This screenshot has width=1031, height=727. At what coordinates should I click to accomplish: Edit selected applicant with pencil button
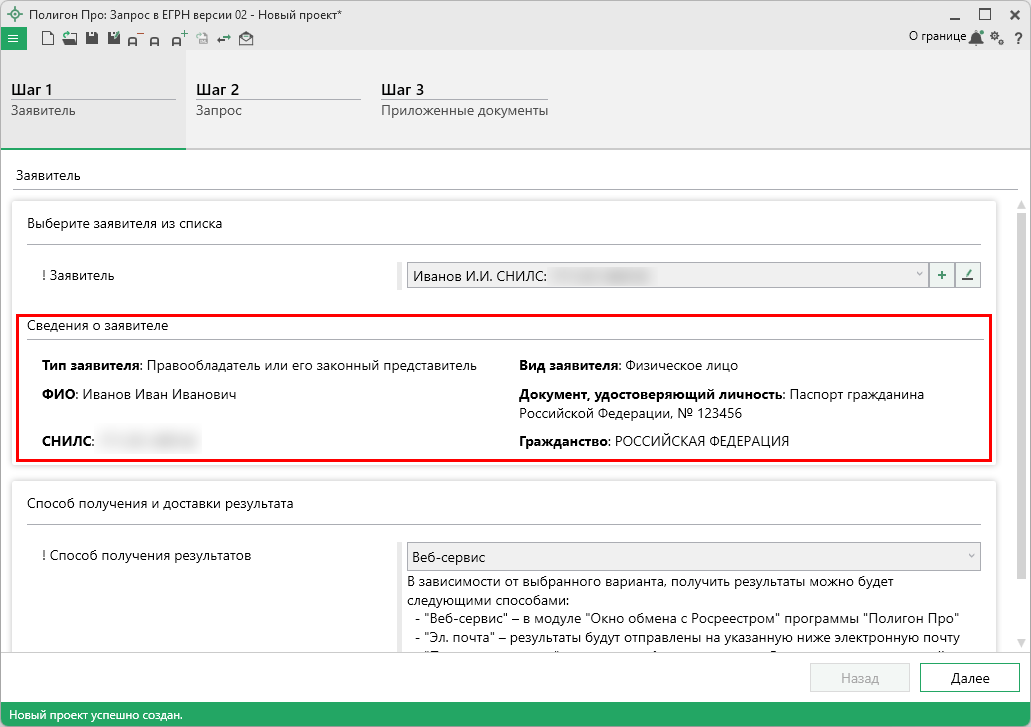tap(967, 275)
